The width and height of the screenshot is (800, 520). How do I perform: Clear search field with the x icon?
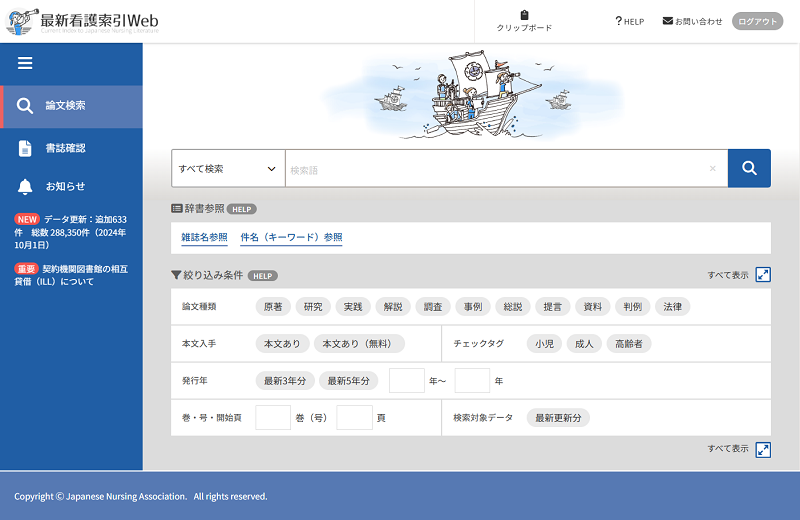pyautogui.click(x=713, y=168)
